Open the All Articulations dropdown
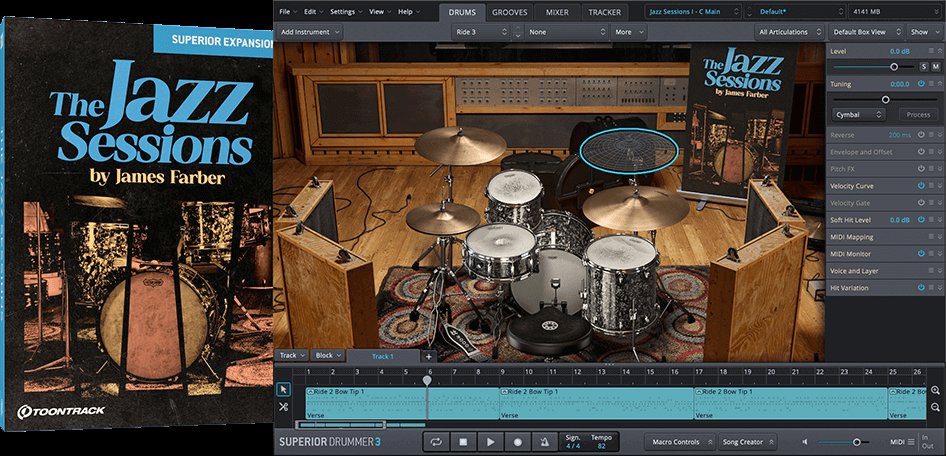This screenshot has width=946, height=456. point(788,32)
